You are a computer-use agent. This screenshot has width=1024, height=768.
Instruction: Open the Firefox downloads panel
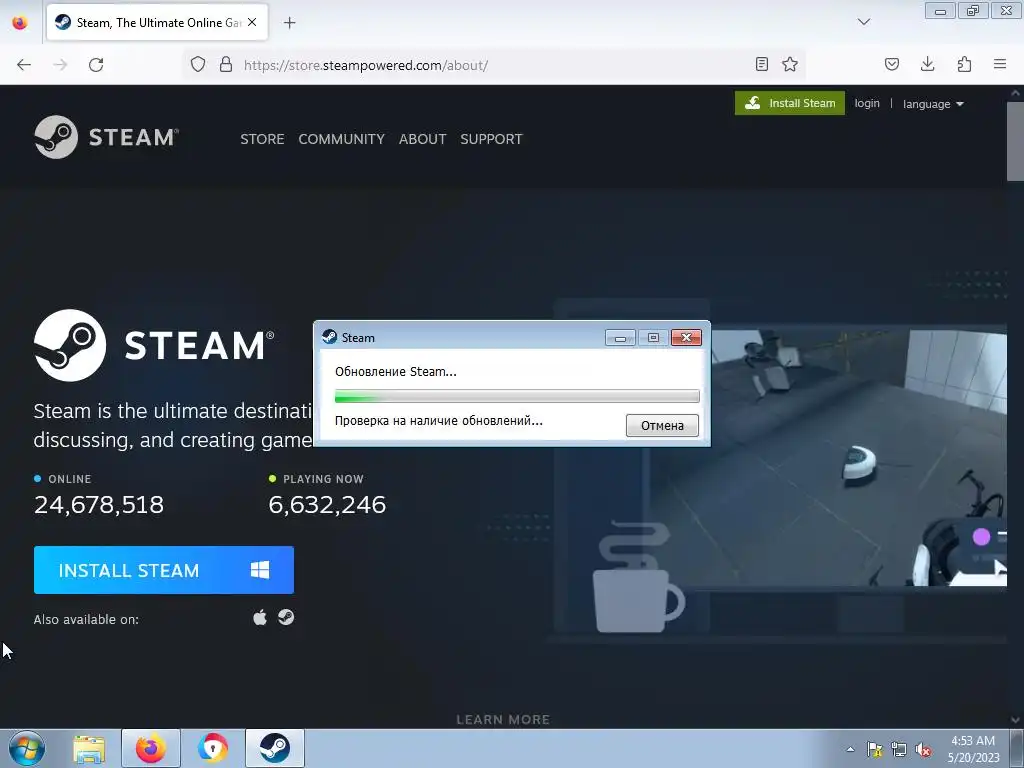click(x=927, y=64)
